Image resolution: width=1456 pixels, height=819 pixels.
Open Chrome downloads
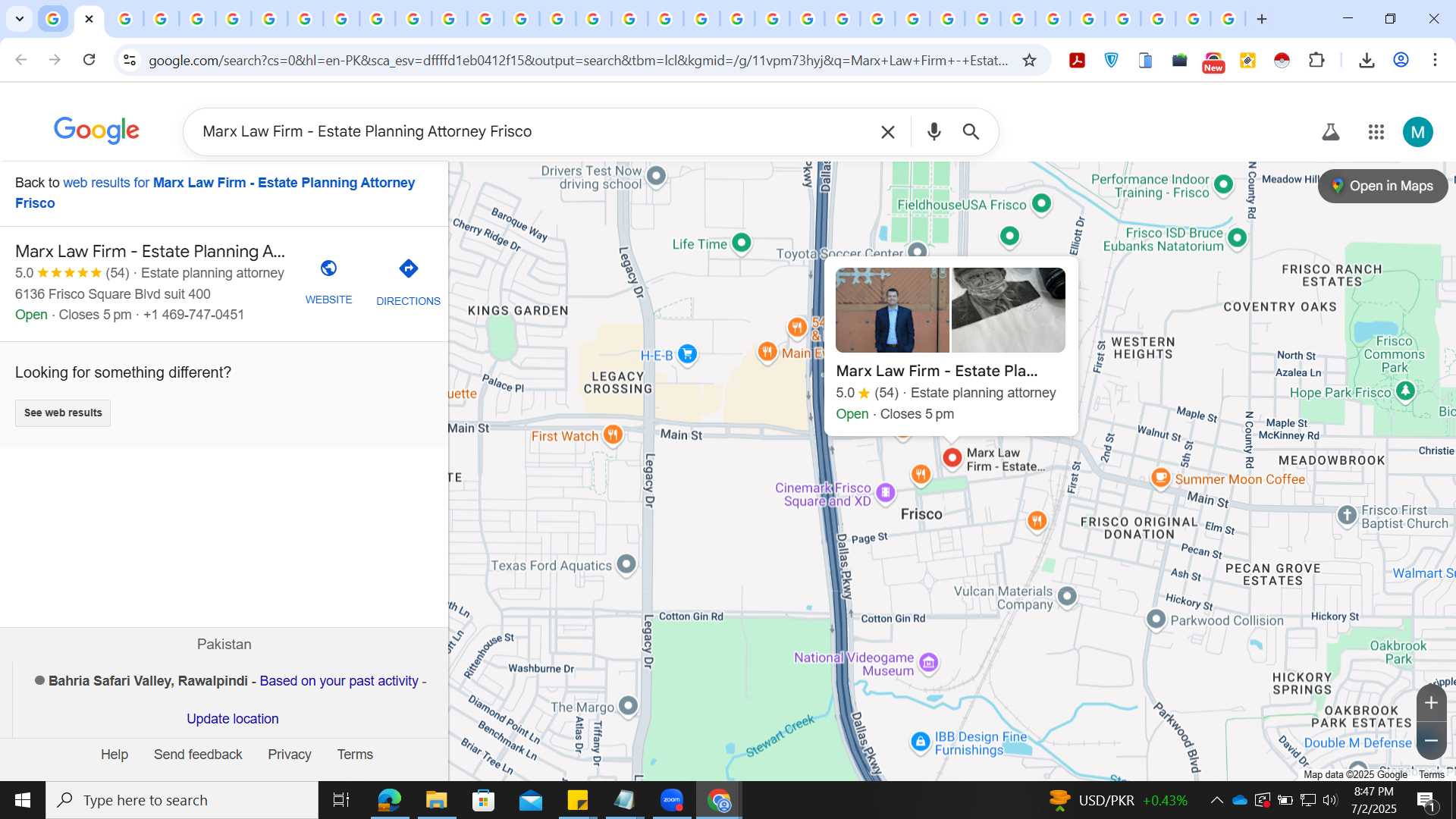click(x=1367, y=60)
